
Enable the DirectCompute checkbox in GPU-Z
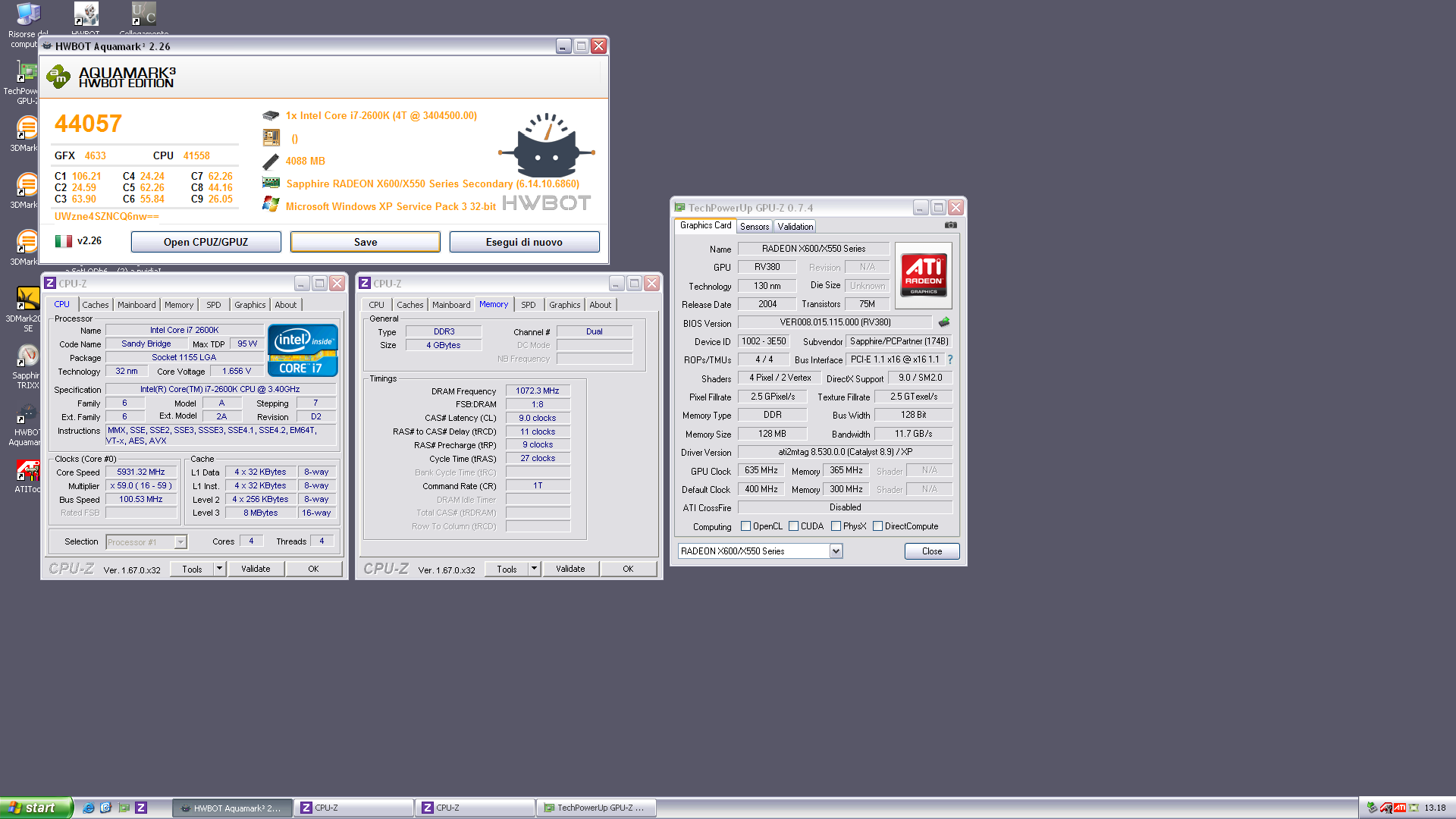tap(877, 526)
